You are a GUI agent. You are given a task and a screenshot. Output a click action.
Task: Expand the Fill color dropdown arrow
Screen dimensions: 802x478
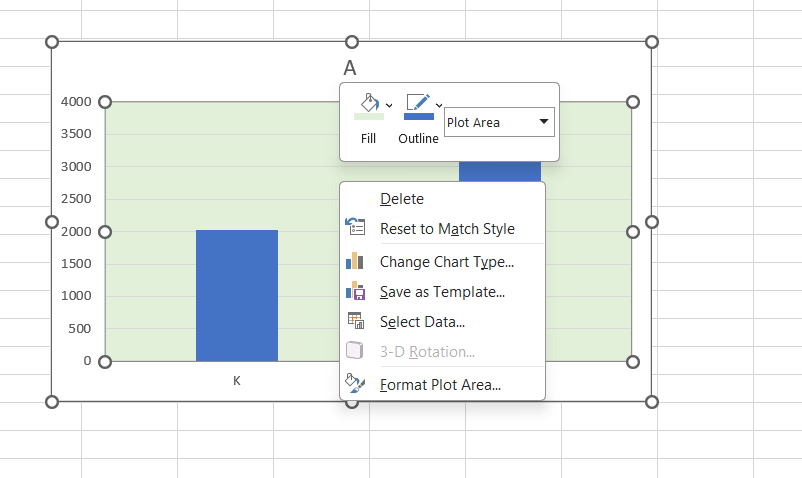(389, 105)
